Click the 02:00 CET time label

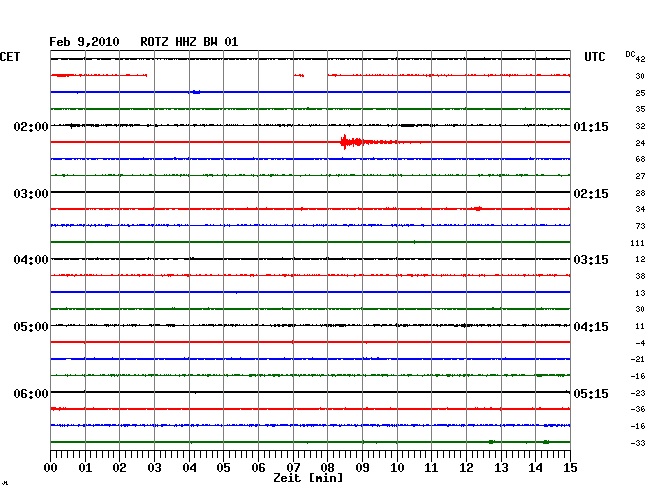coord(31,126)
